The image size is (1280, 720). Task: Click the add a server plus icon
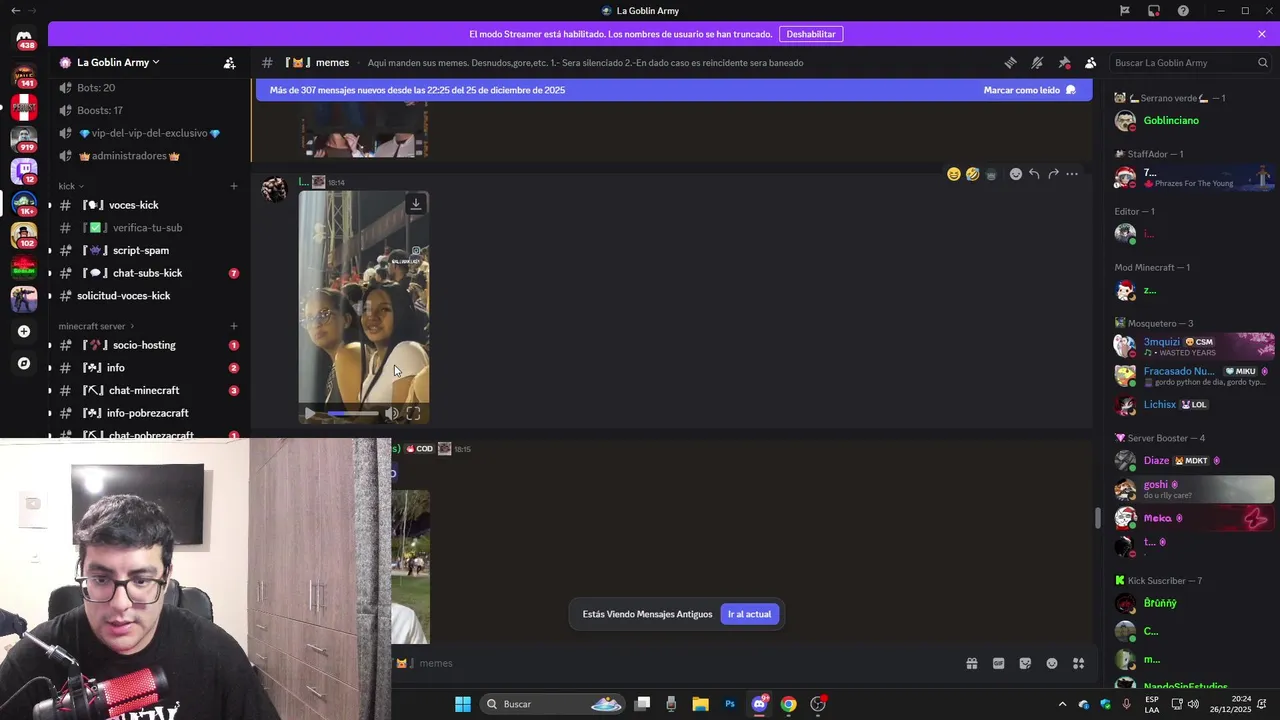pyautogui.click(x=24, y=331)
